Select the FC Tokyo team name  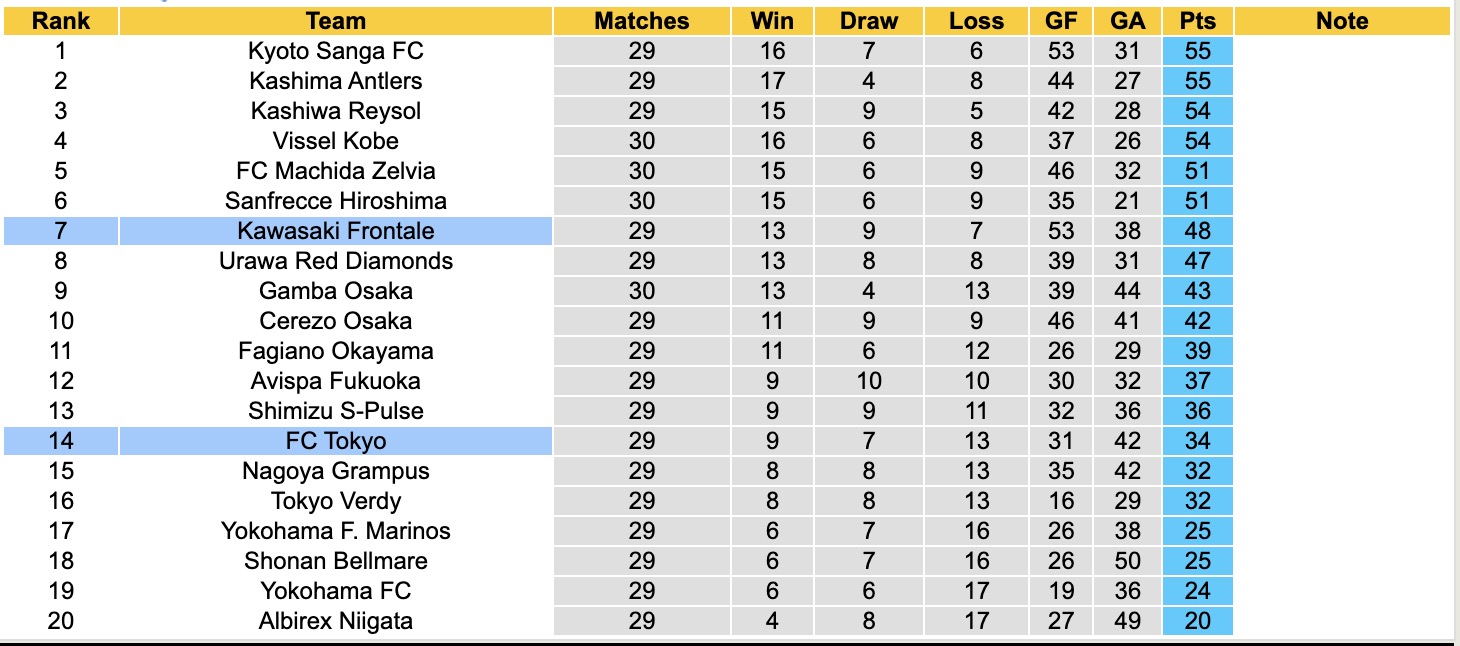336,441
